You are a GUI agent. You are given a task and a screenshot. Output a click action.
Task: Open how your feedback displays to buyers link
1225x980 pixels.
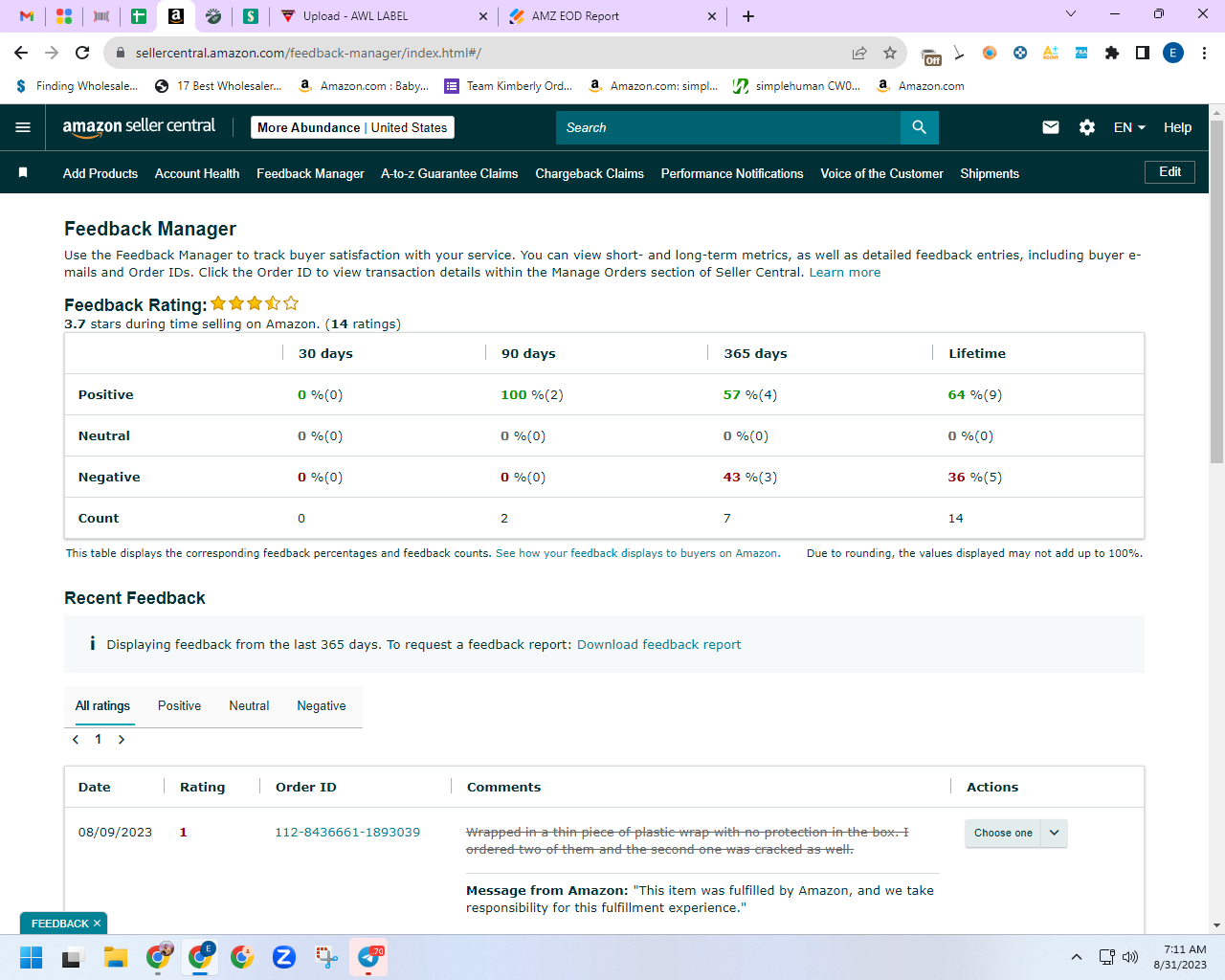pos(637,553)
